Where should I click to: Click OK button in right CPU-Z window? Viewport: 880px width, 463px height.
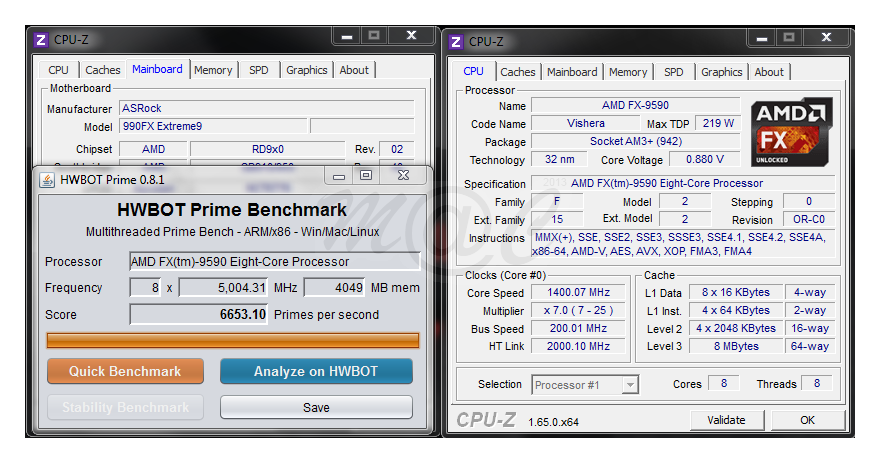click(x=808, y=420)
